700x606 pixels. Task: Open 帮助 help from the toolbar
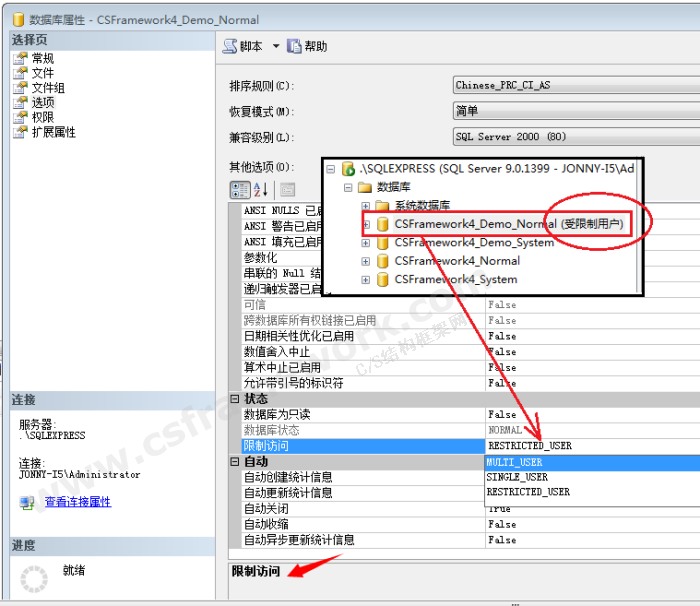307,46
